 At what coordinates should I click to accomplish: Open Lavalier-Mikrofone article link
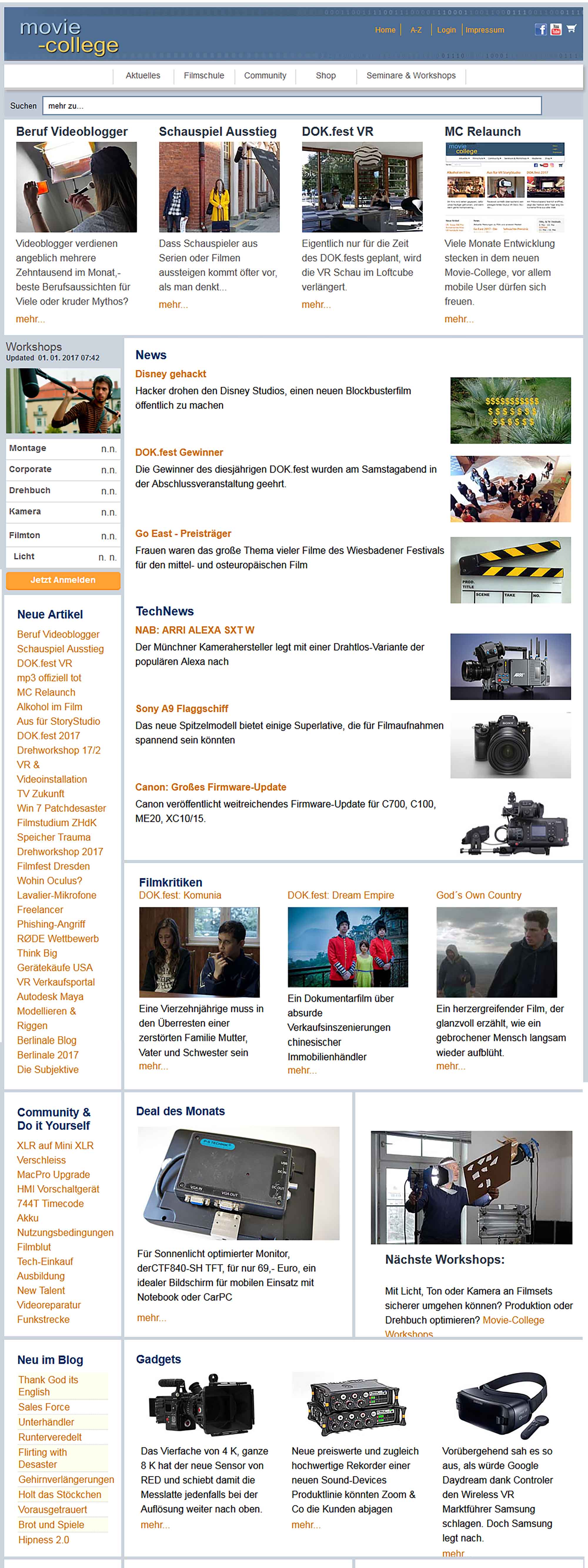click(x=56, y=895)
